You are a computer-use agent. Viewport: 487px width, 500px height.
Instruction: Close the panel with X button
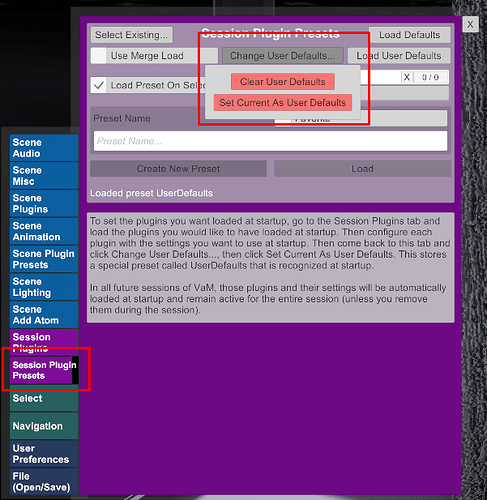pos(470,24)
